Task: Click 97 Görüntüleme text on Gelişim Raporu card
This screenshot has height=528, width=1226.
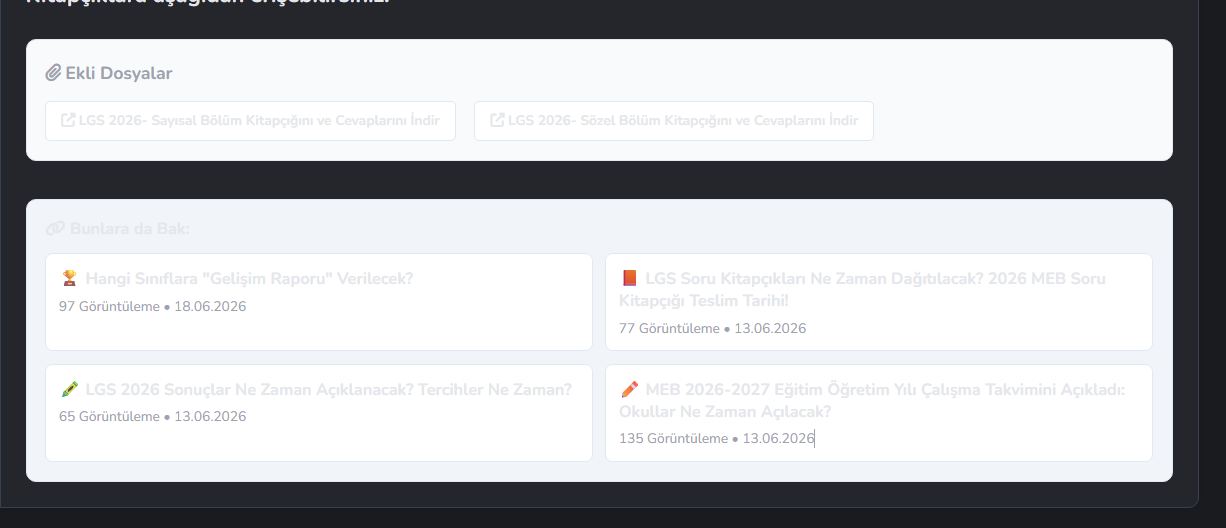Action: [109, 306]
